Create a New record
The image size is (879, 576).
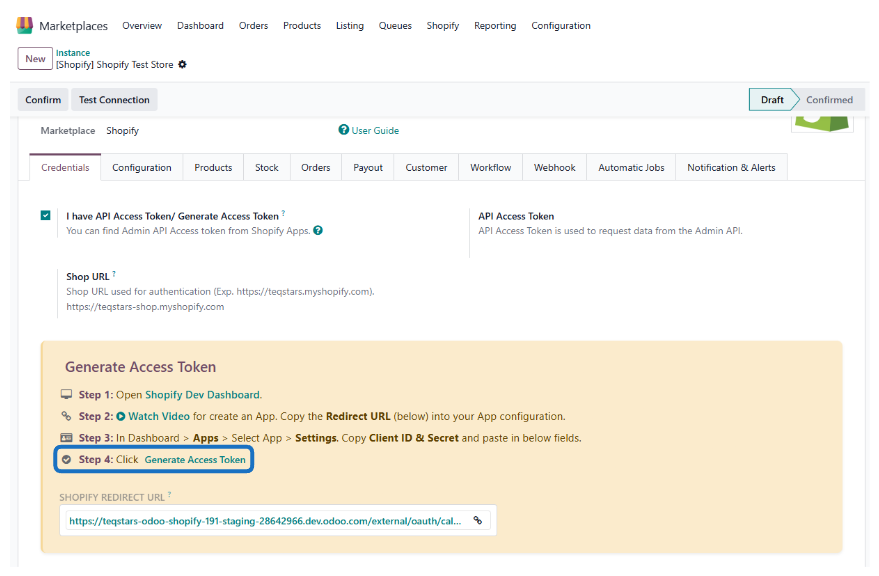[35, 58]
